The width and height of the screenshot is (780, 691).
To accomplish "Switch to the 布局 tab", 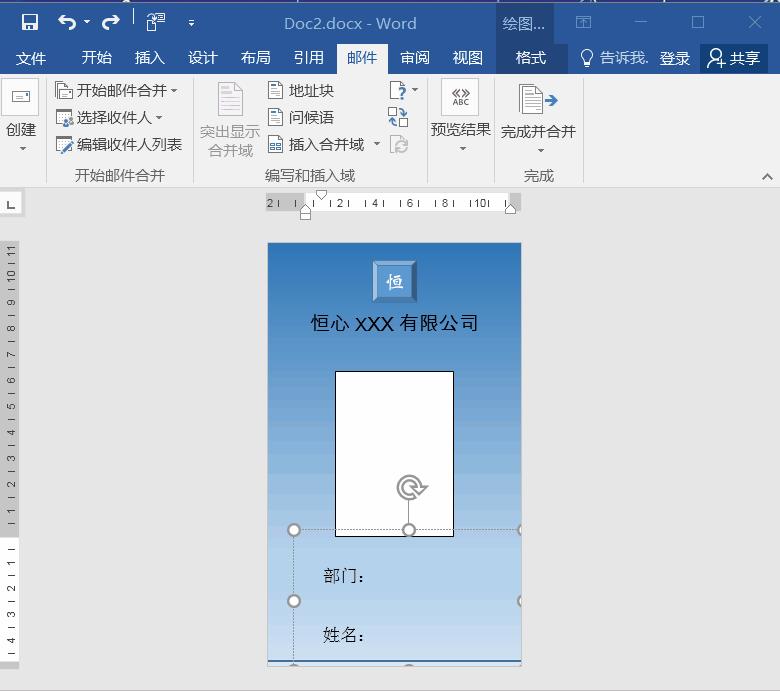I will (x=256, y=58).
